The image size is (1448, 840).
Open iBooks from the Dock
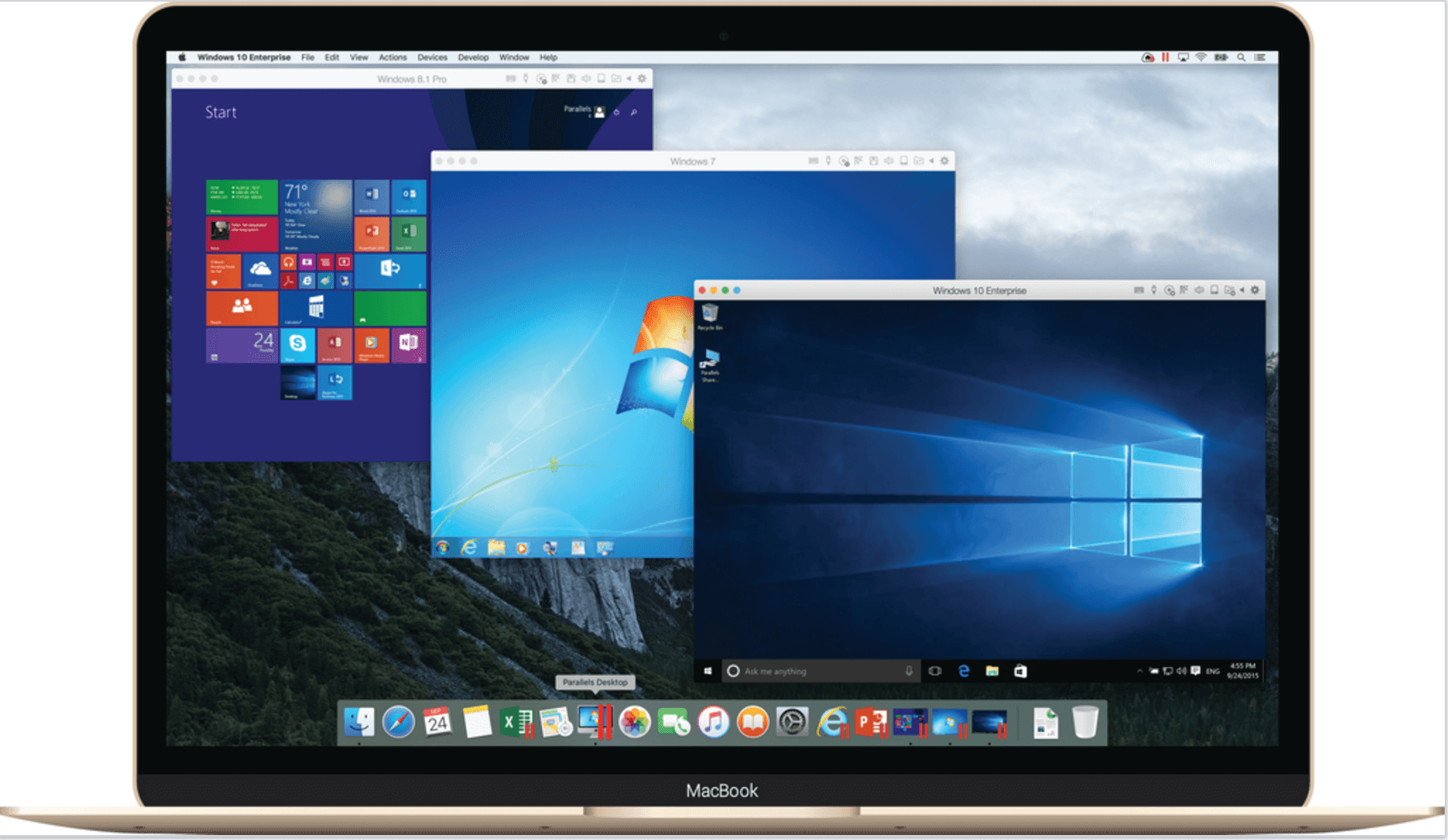click(x=752, y=722)
